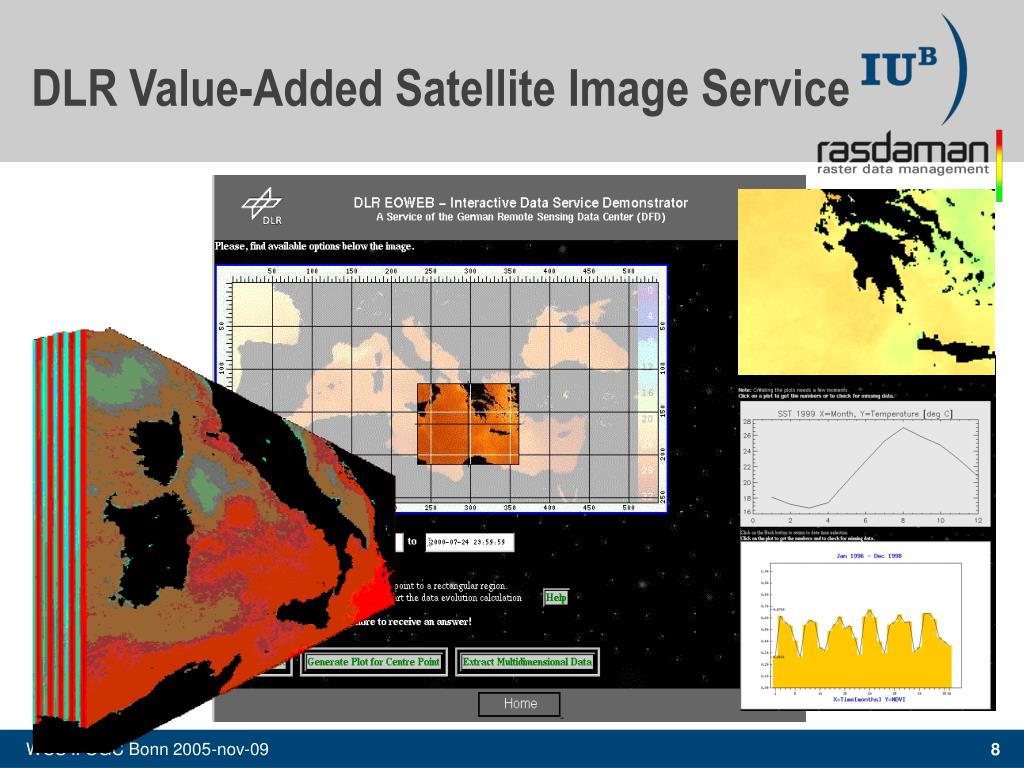Open the Greece sea temperature image
The width and height of the screenshot is (1024, 768).
[x=866, y=281]
